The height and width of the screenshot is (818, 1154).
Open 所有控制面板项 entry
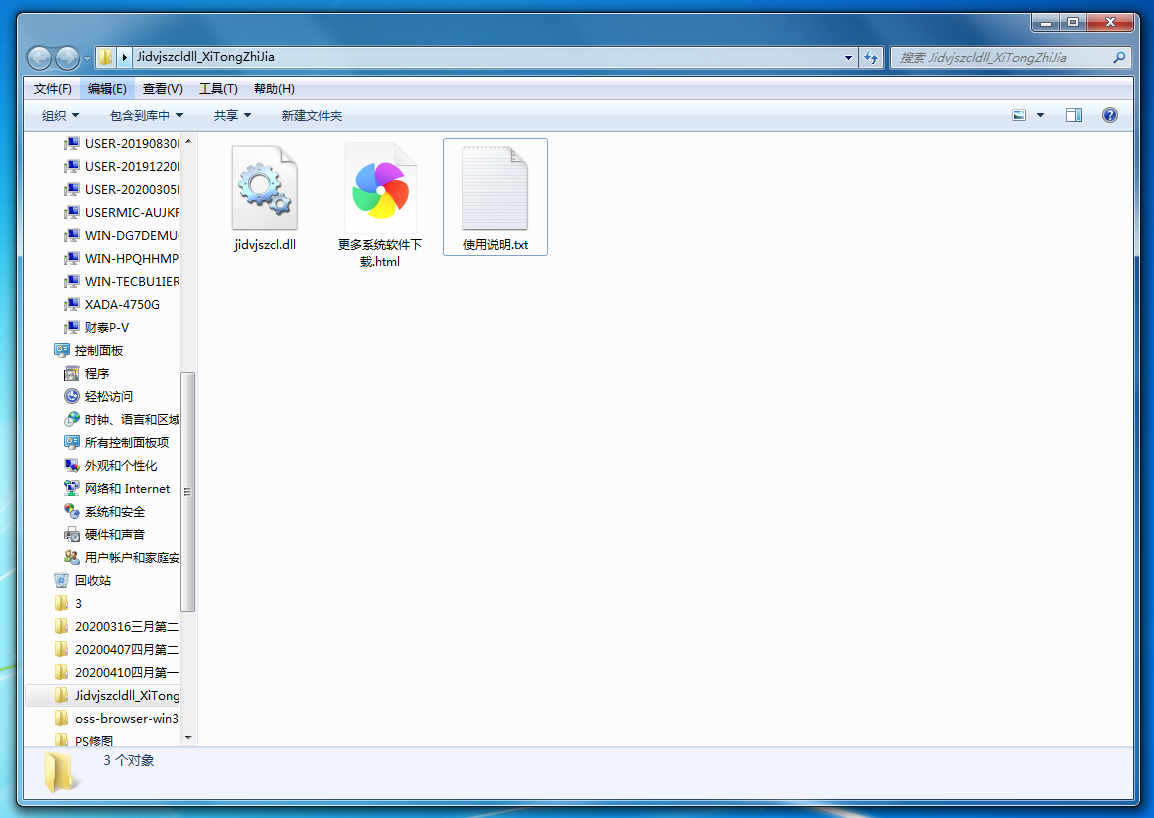click(116, 443)
